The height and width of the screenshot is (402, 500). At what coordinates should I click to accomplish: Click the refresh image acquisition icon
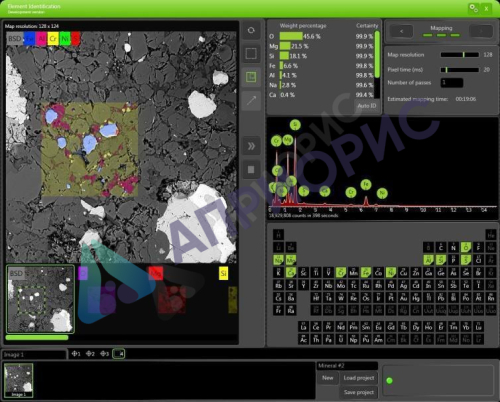251,30
